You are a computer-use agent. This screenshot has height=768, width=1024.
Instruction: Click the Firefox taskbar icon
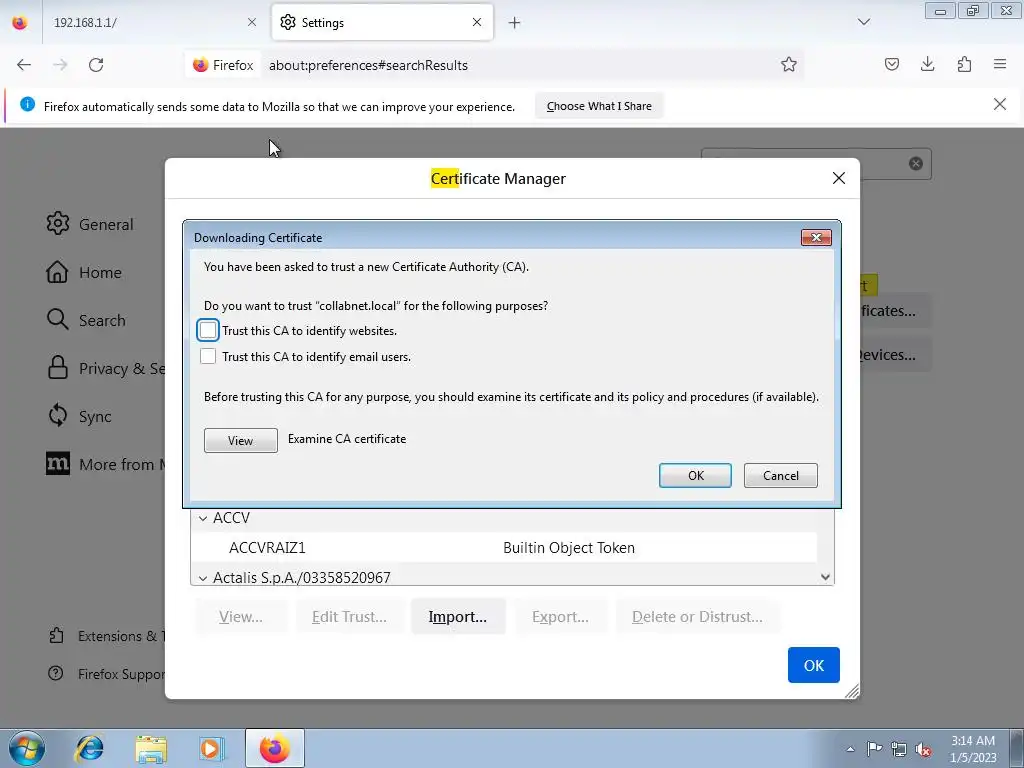[x=274, y=748]
